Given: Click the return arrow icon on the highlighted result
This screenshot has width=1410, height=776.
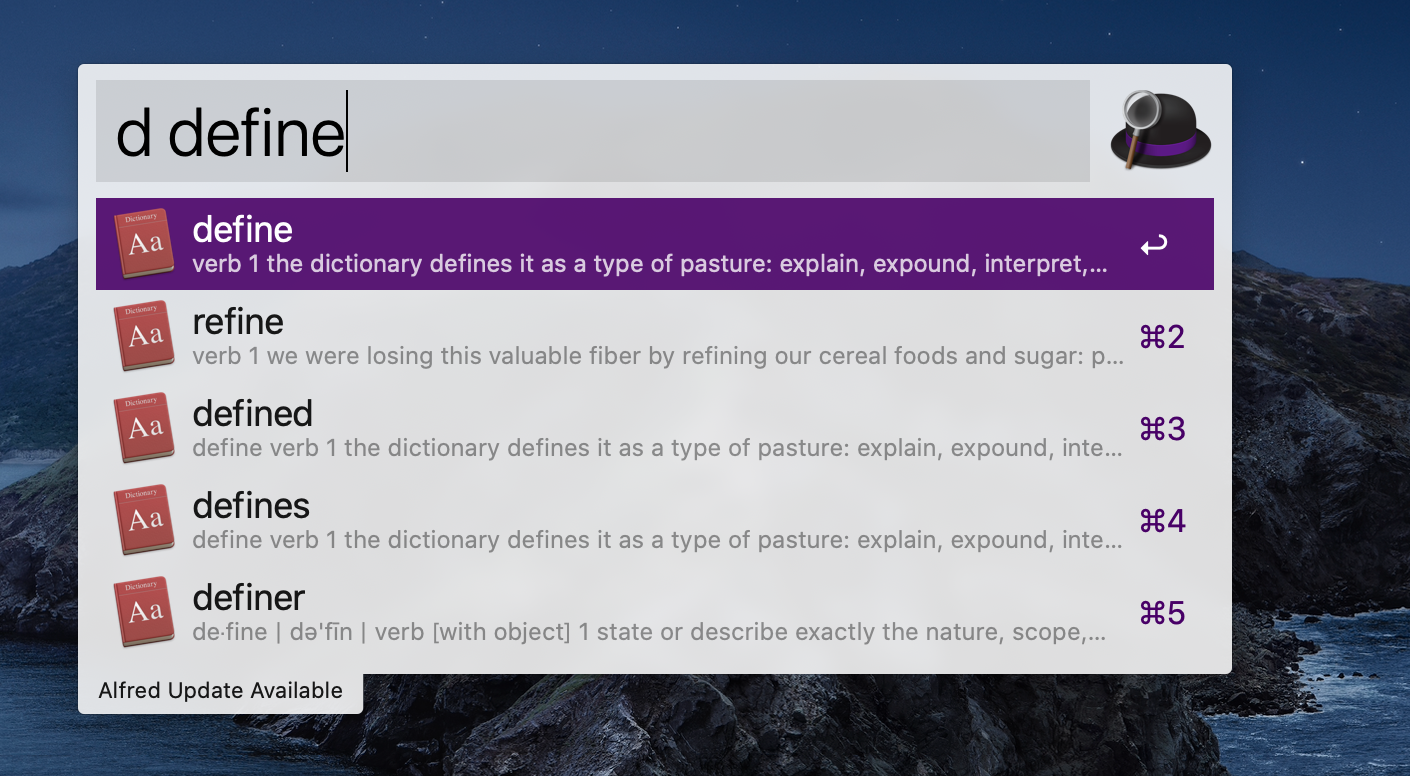Looking at the screenshot, I should 1154,245.
